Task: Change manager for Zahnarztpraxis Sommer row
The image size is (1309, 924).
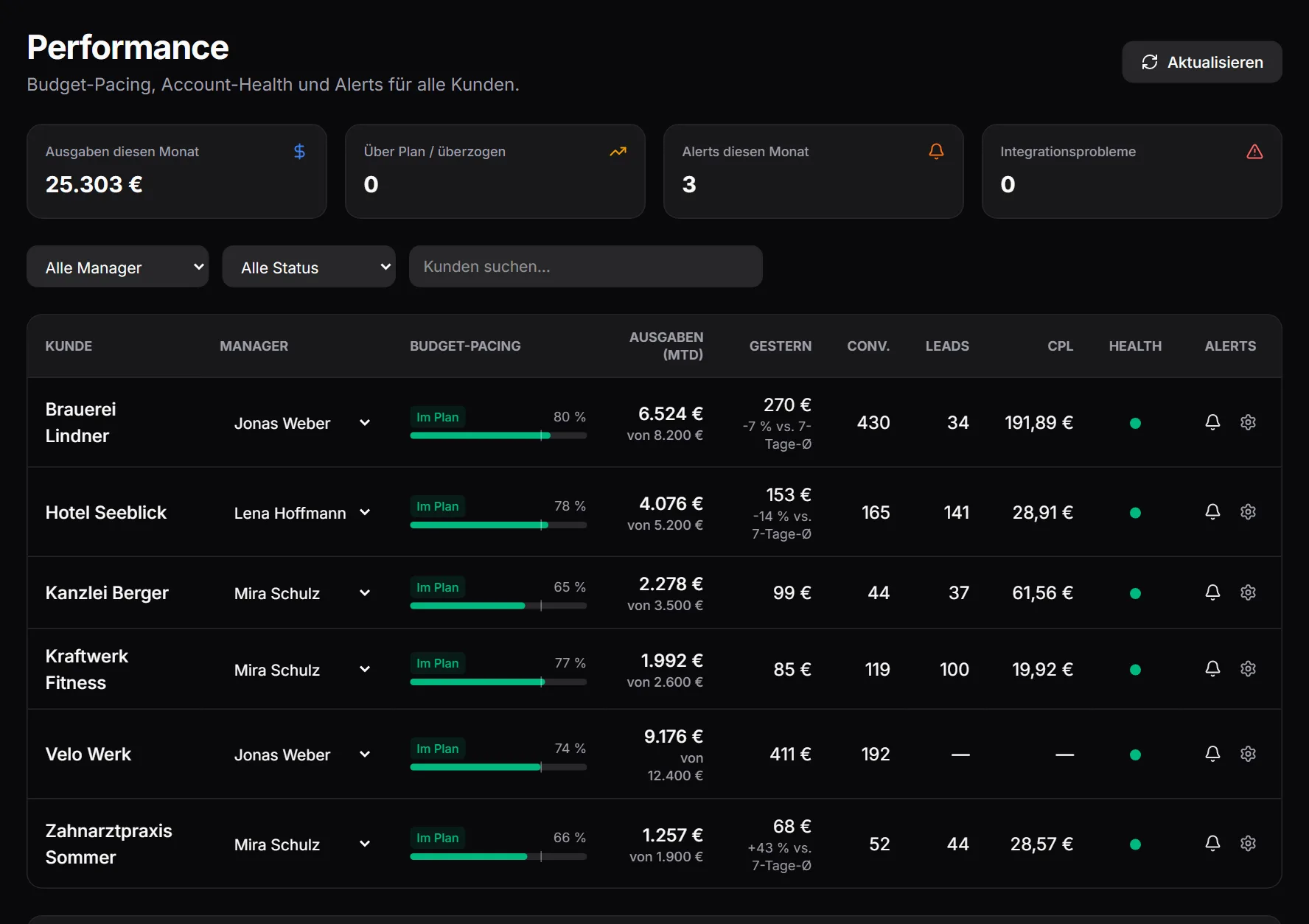Action: (x=302, y=844)
